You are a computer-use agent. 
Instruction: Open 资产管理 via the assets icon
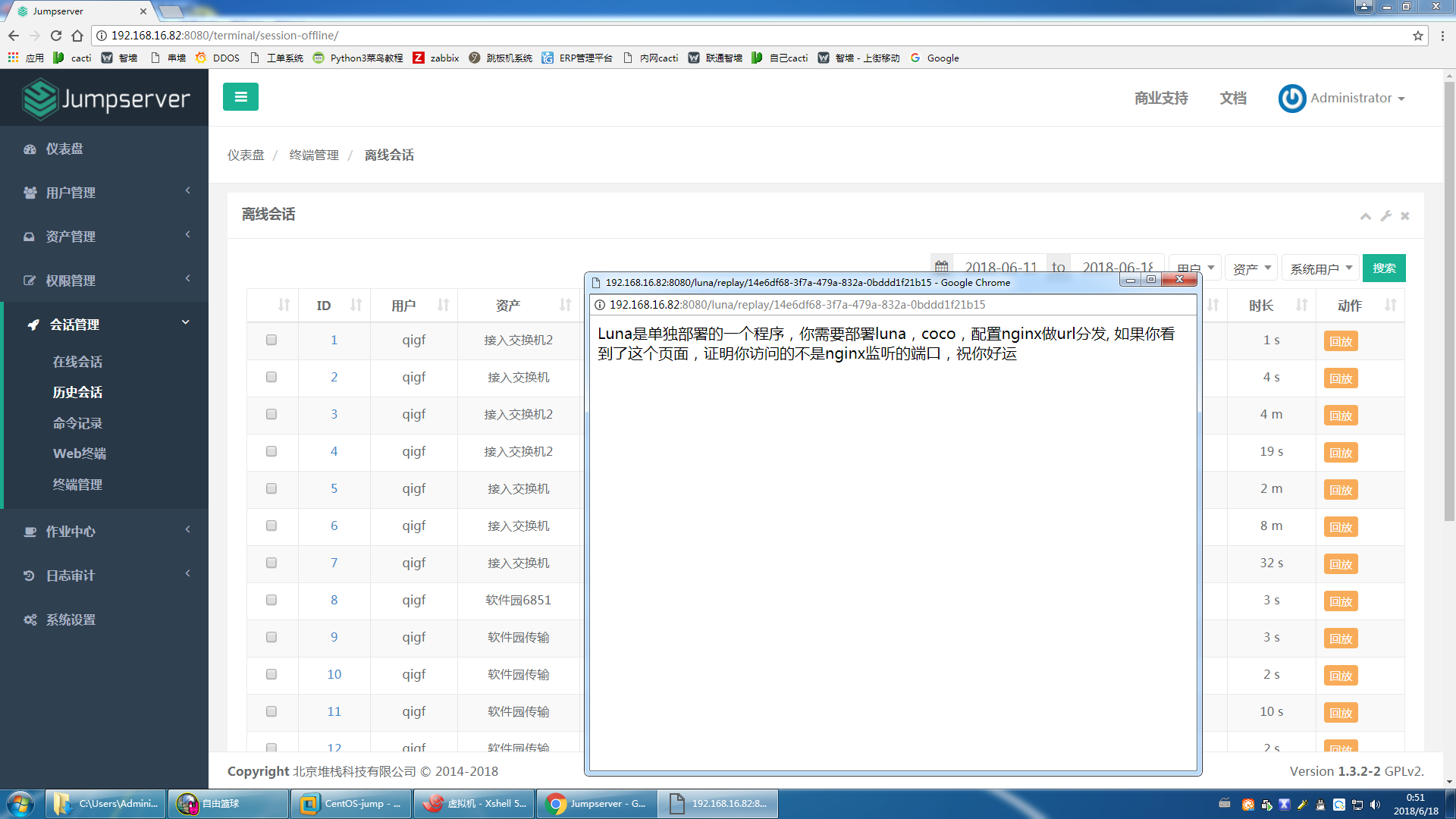[29, 236]
